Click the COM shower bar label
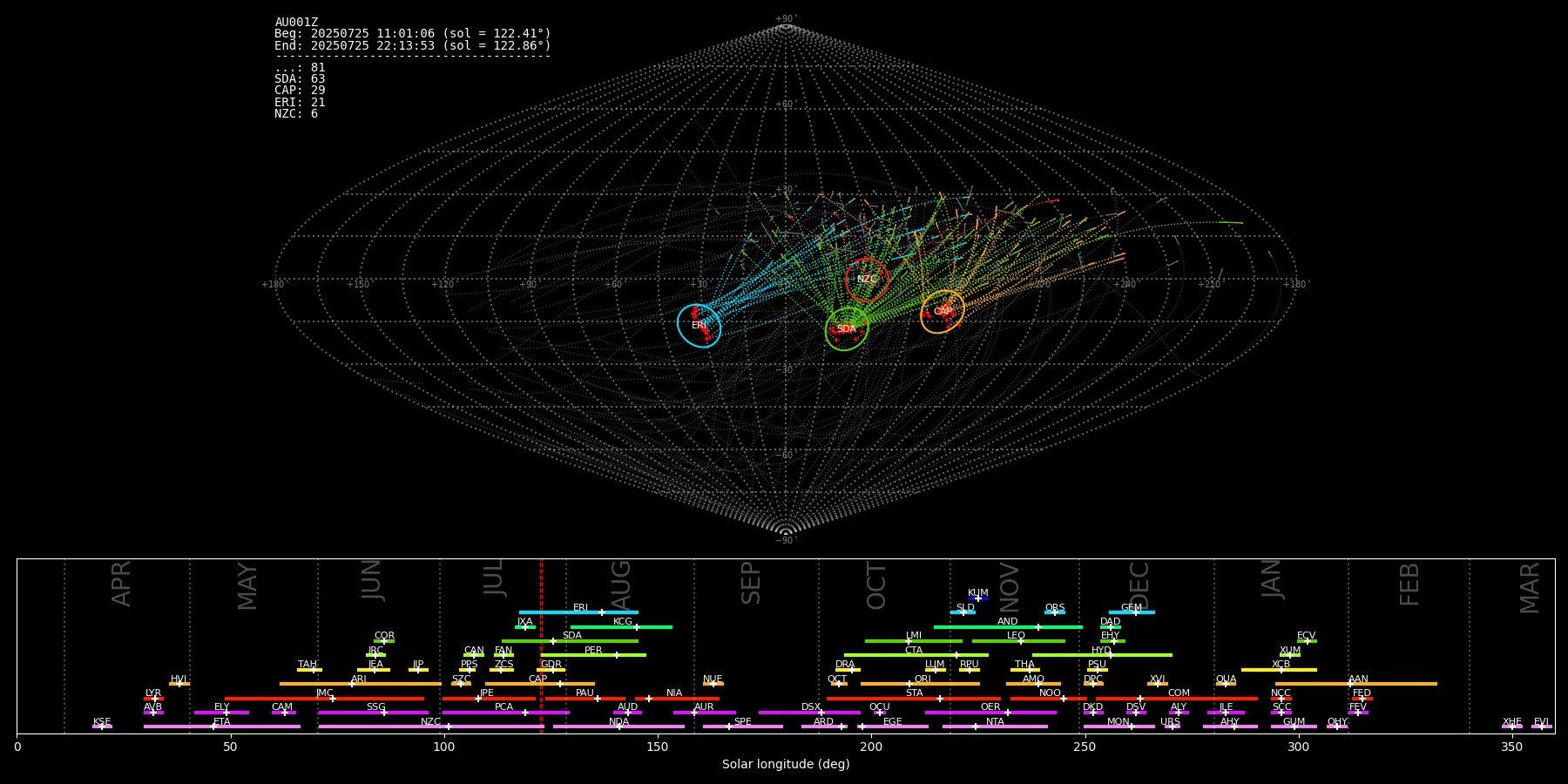1568x784 pixels. [x=1179, y=693]
